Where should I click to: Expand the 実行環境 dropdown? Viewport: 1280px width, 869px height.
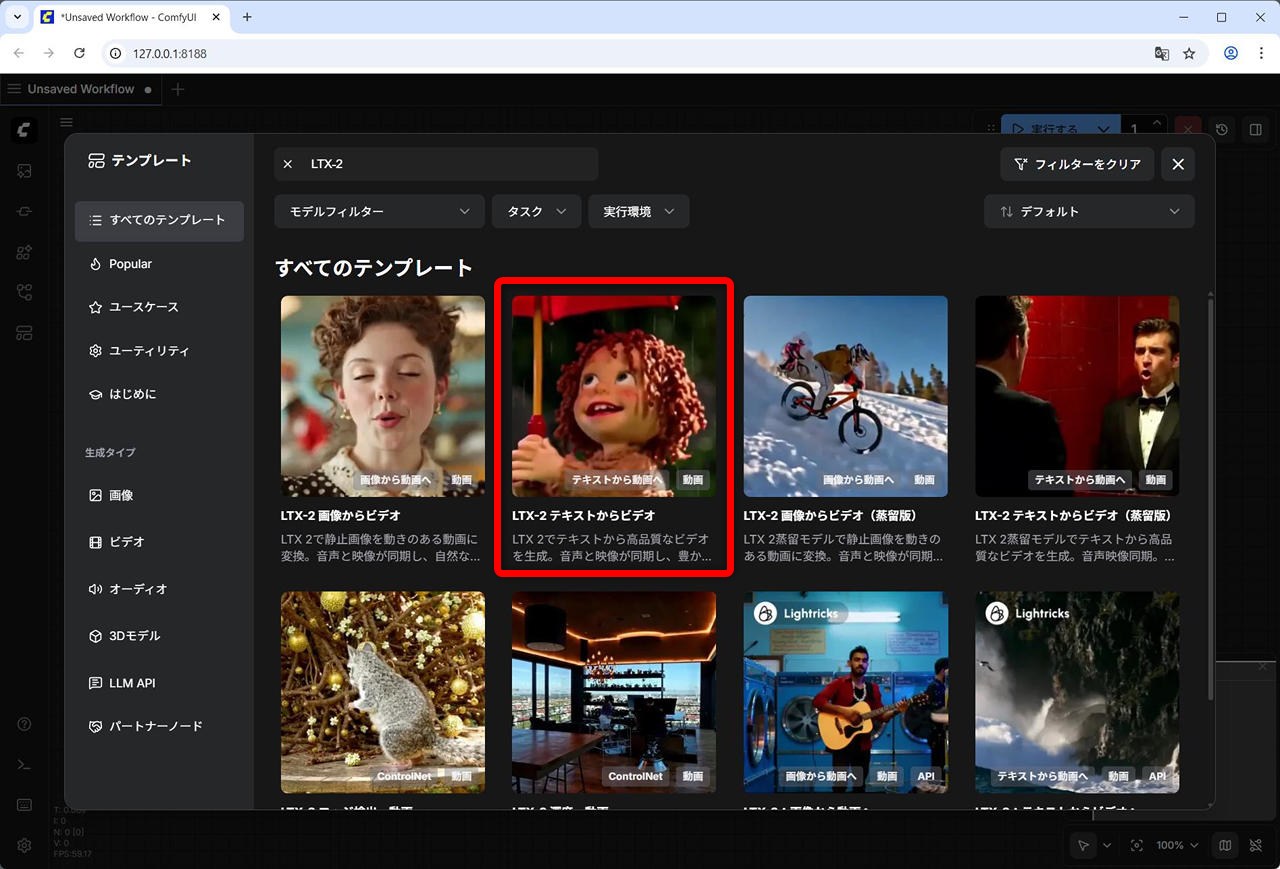[x=638, y=212]
